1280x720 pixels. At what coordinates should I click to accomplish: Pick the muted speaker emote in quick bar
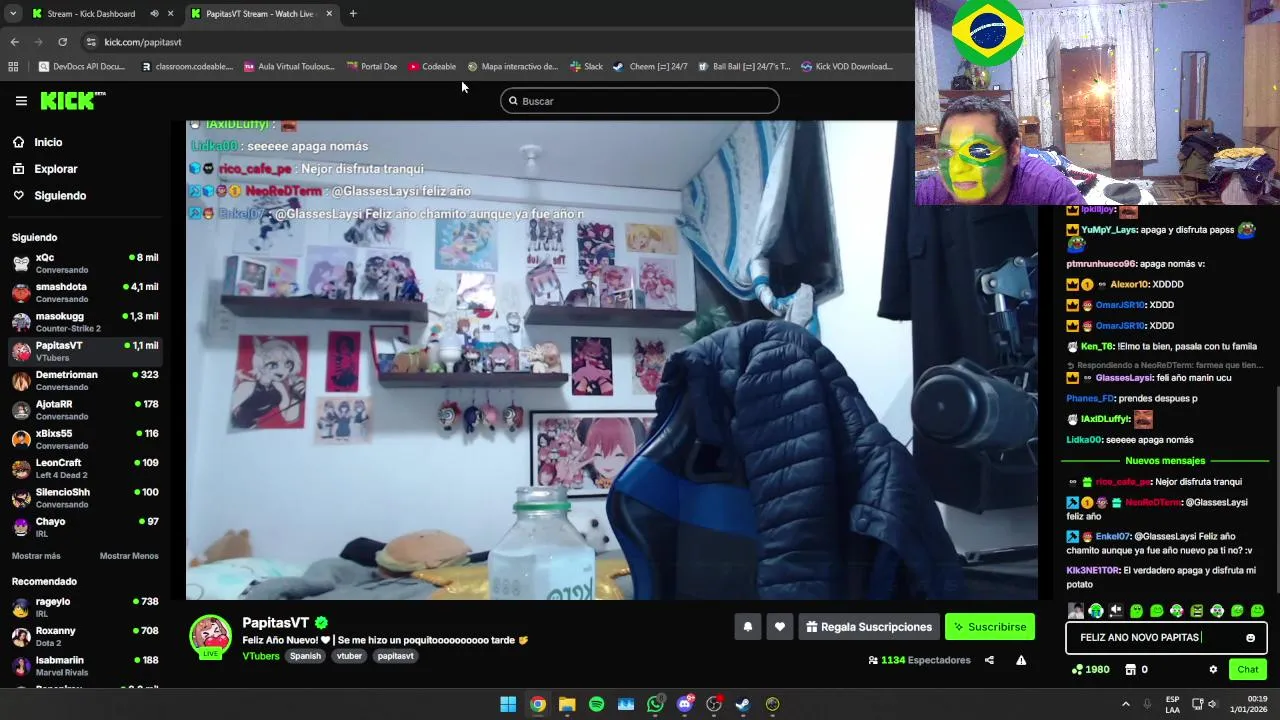coord(1116,611)
